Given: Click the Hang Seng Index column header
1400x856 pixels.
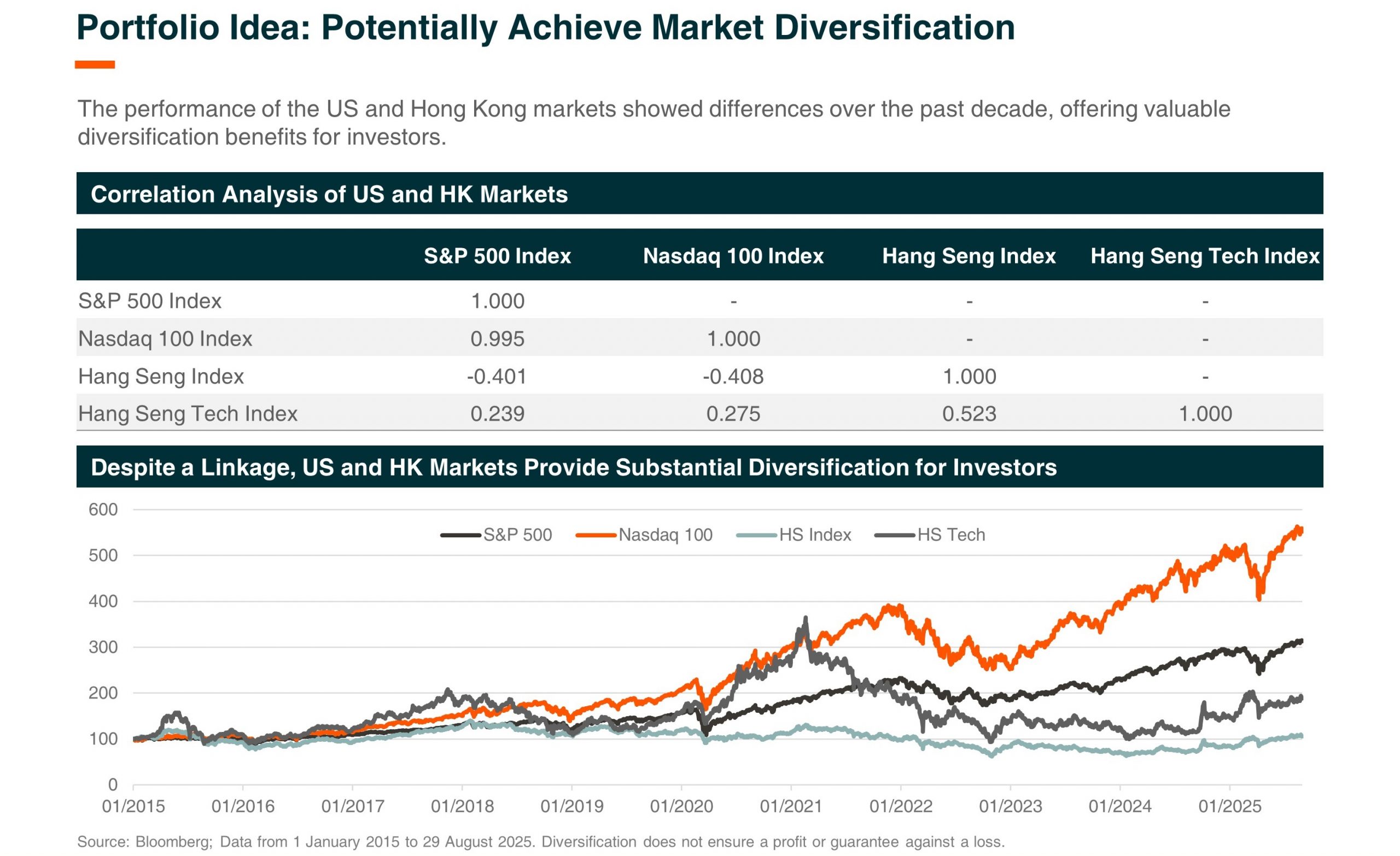Looking at the screenshot, I should (x=969, y=256).
